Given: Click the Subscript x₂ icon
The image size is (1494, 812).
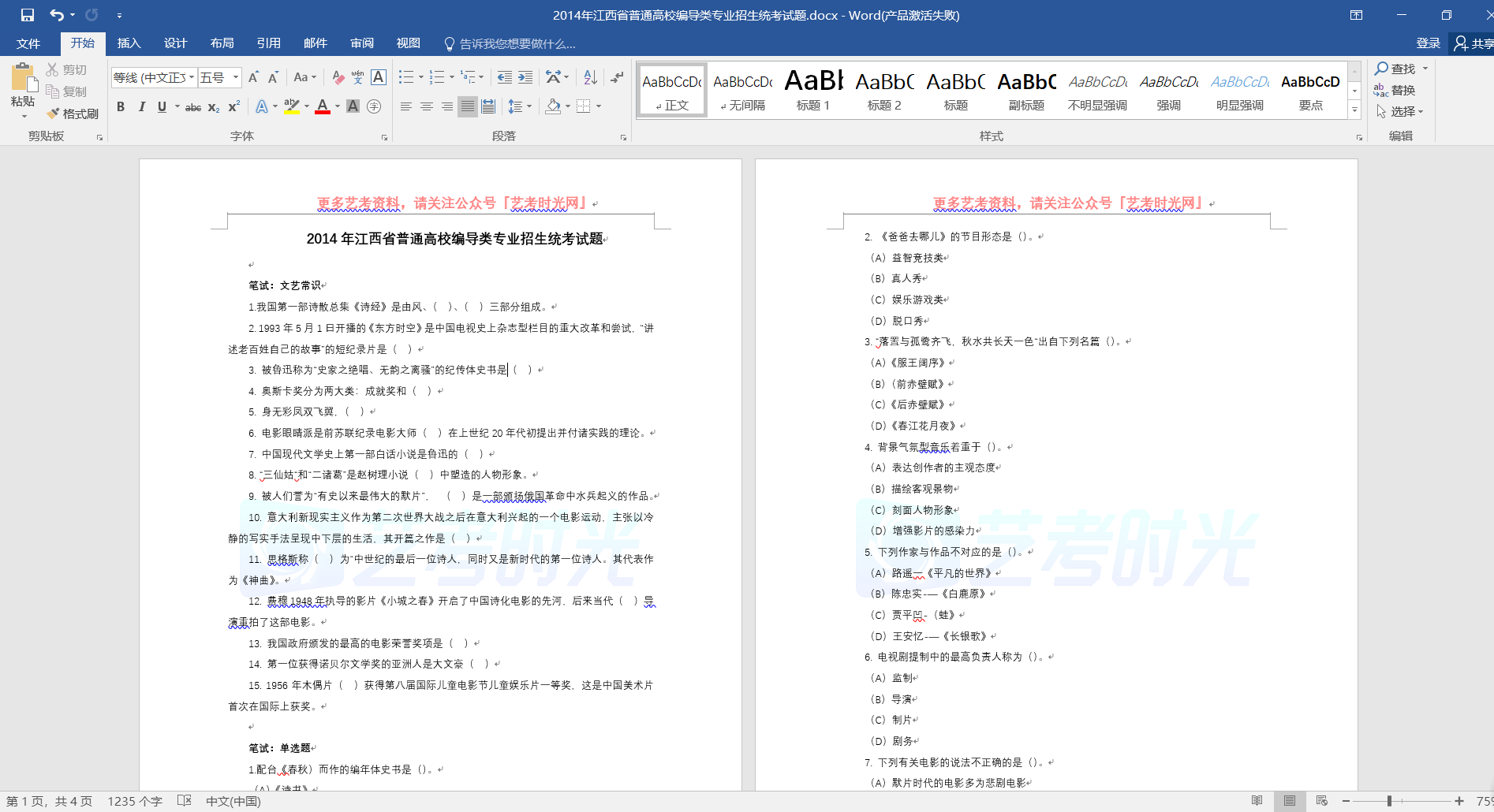Looking at the screenshot, I should (214, 107).
